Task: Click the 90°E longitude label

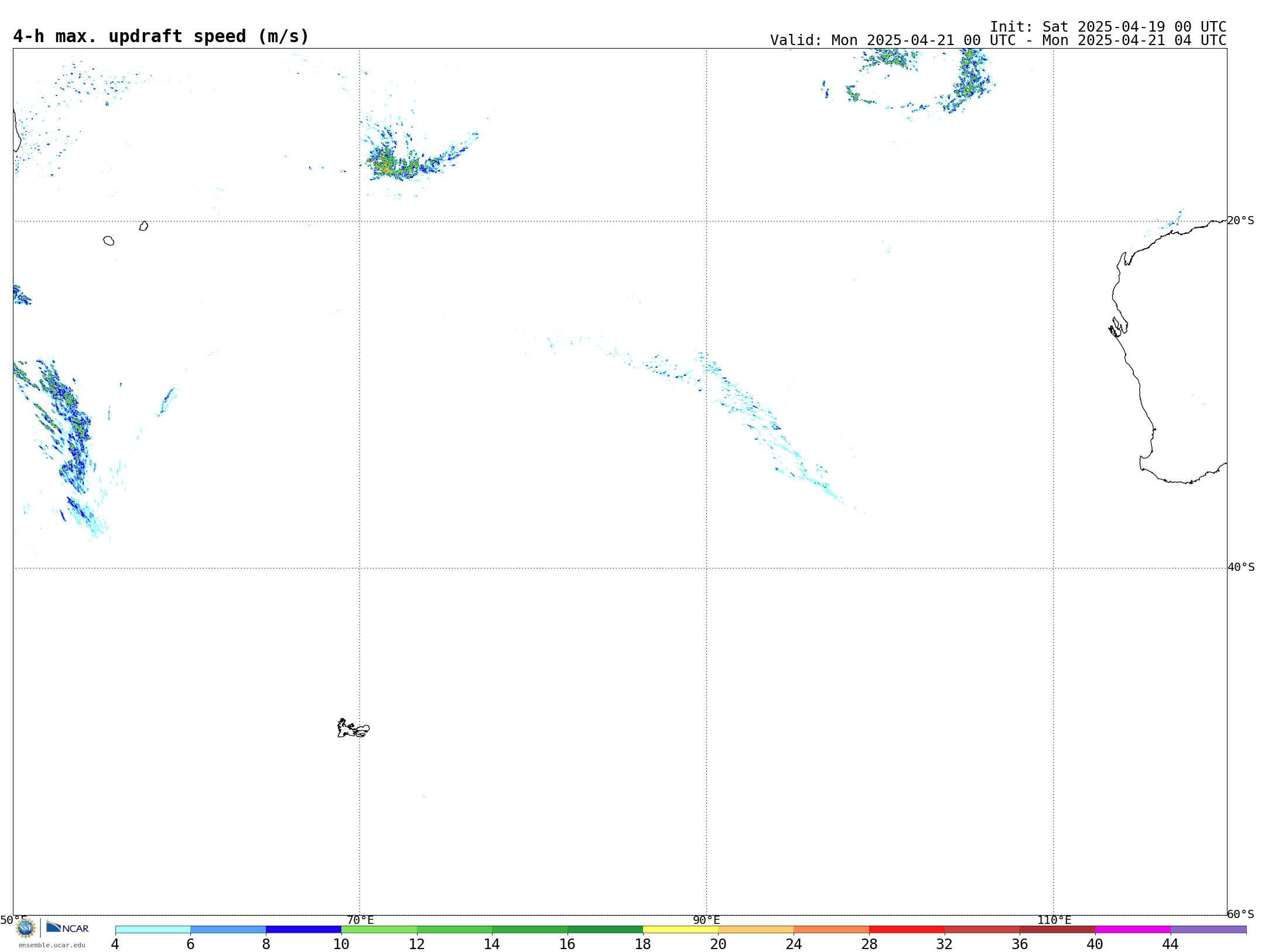Action: (x=706, y=920)
